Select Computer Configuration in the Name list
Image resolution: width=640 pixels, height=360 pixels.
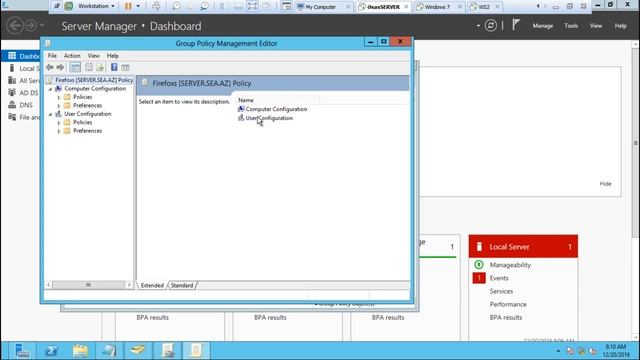[x=276, y=109]
